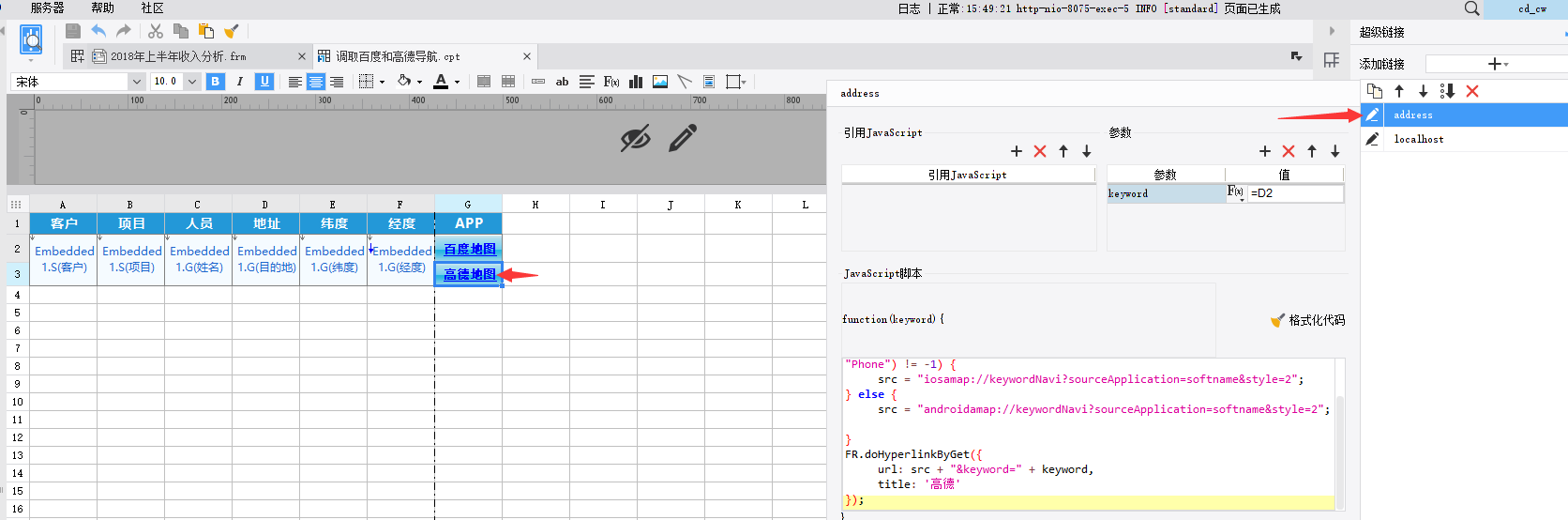1568x520 pixels.
Task: Close the 2018年上半年收入分析.frm tab
Action: (301, 56)
